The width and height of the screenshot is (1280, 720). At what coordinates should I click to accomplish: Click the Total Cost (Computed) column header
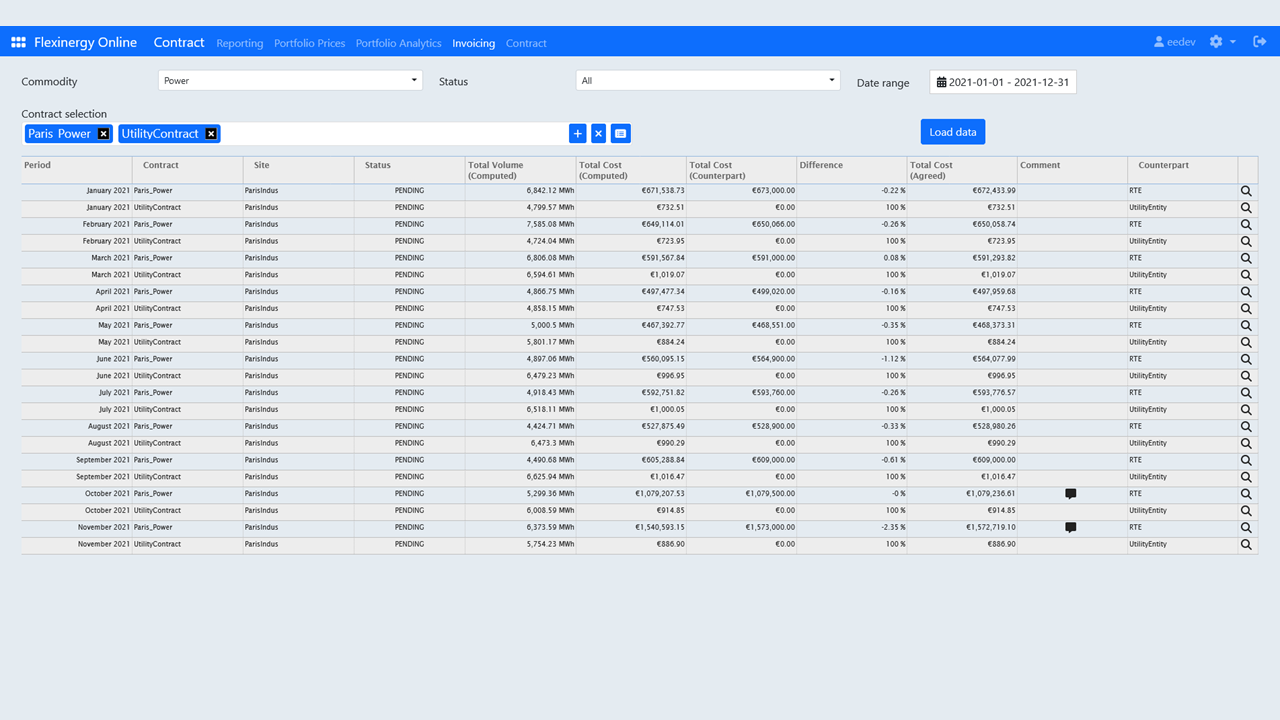pyautogui.click(x=631, y=170)
